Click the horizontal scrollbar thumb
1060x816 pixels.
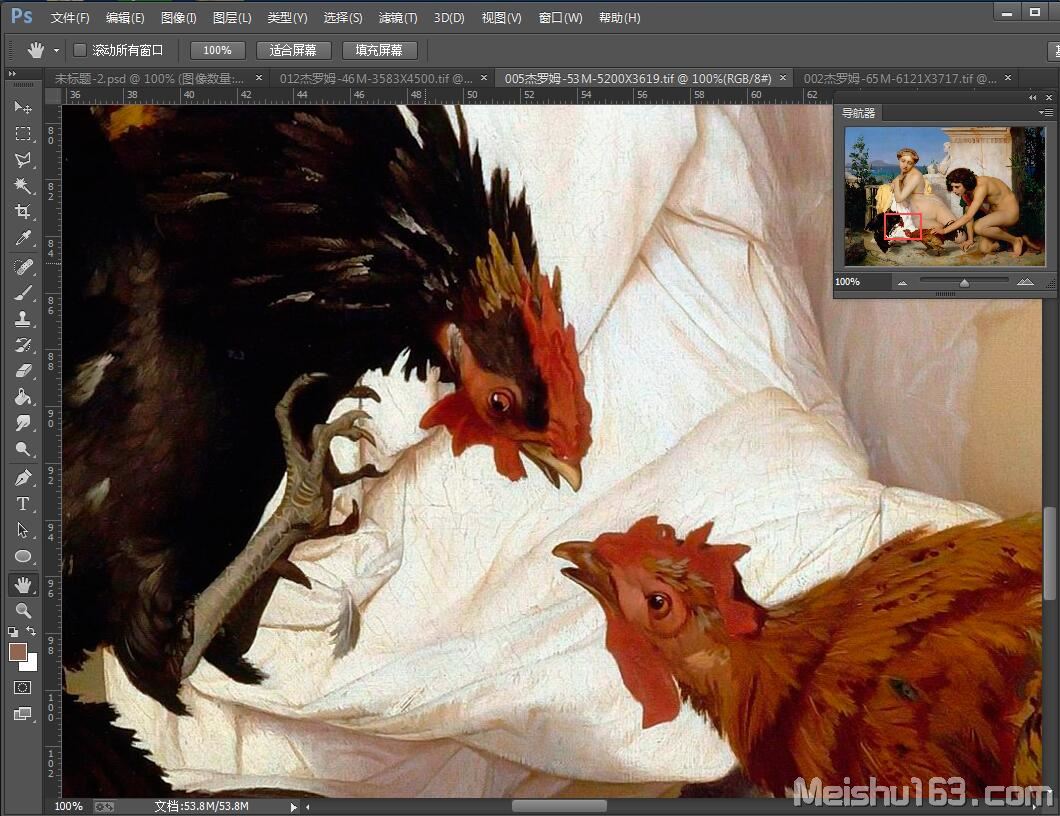click(x=559, y=807)
